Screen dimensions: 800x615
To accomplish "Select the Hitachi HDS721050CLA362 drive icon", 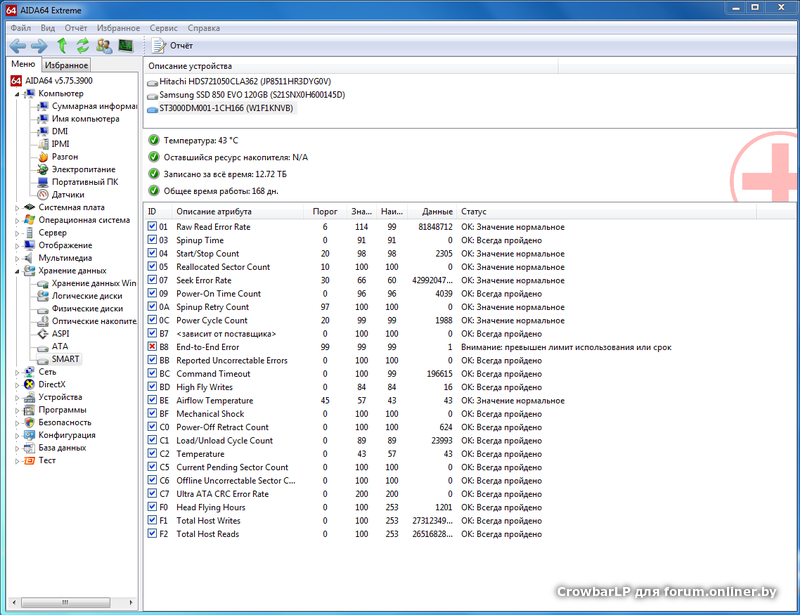I will click(152, 83).
